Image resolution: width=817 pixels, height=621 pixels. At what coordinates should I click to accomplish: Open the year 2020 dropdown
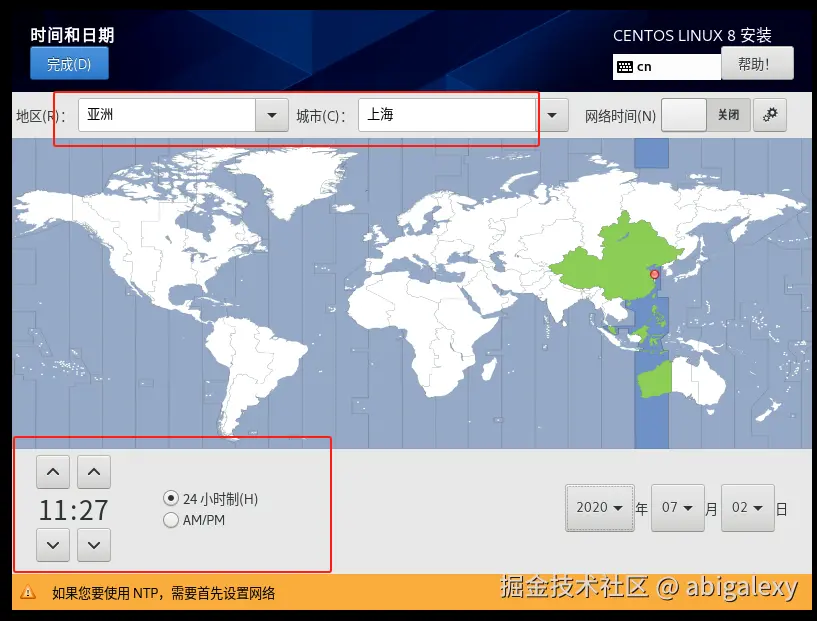(599, 507)
